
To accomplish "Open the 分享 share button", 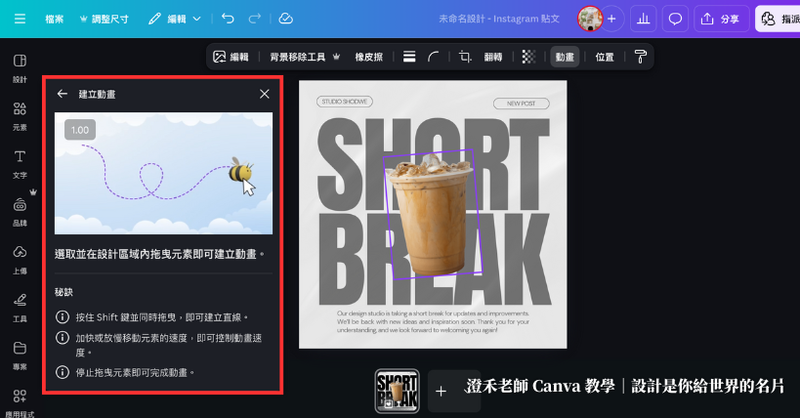I will point(721,19).
